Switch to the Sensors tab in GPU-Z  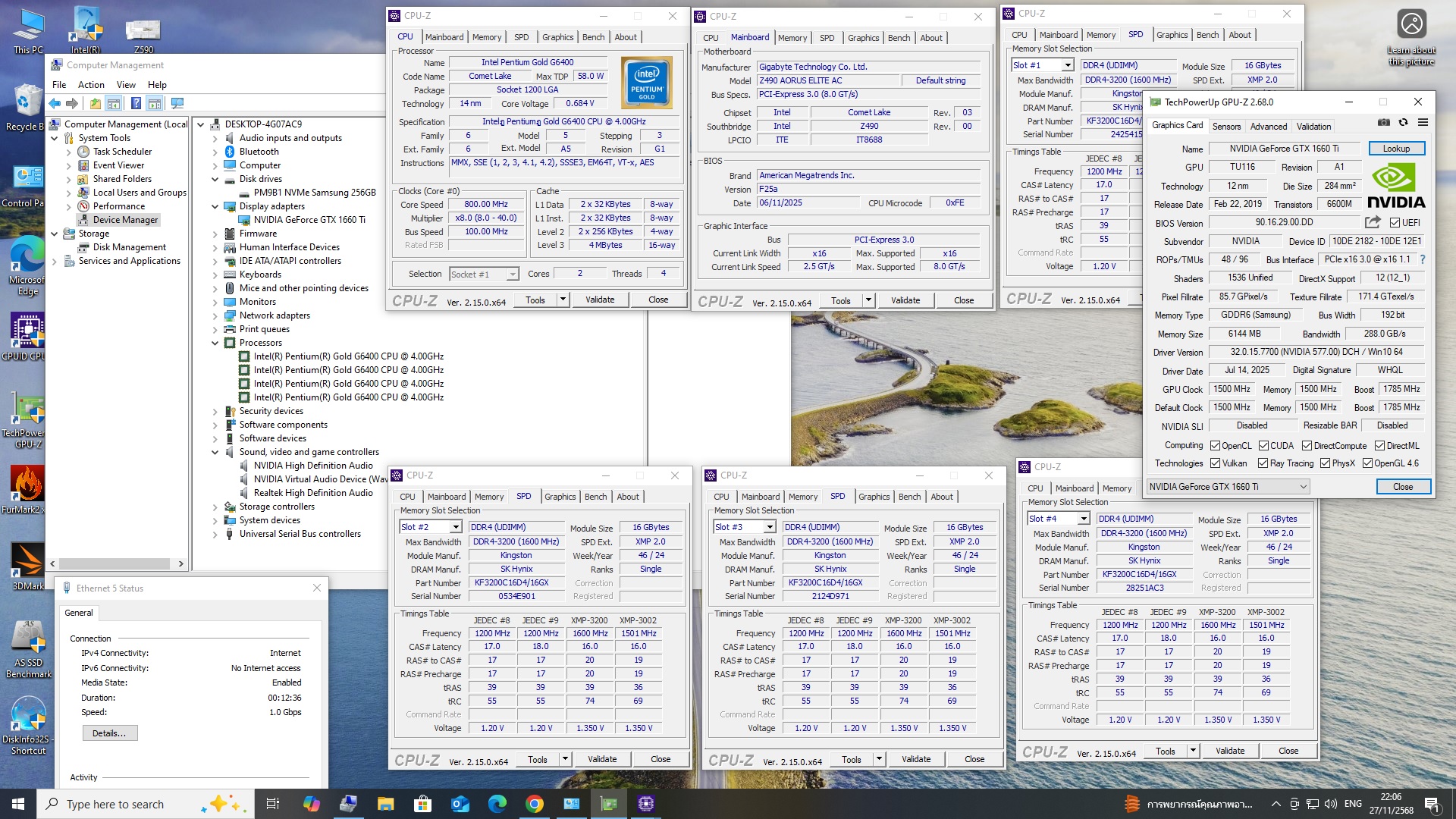tap(1226, 127)
